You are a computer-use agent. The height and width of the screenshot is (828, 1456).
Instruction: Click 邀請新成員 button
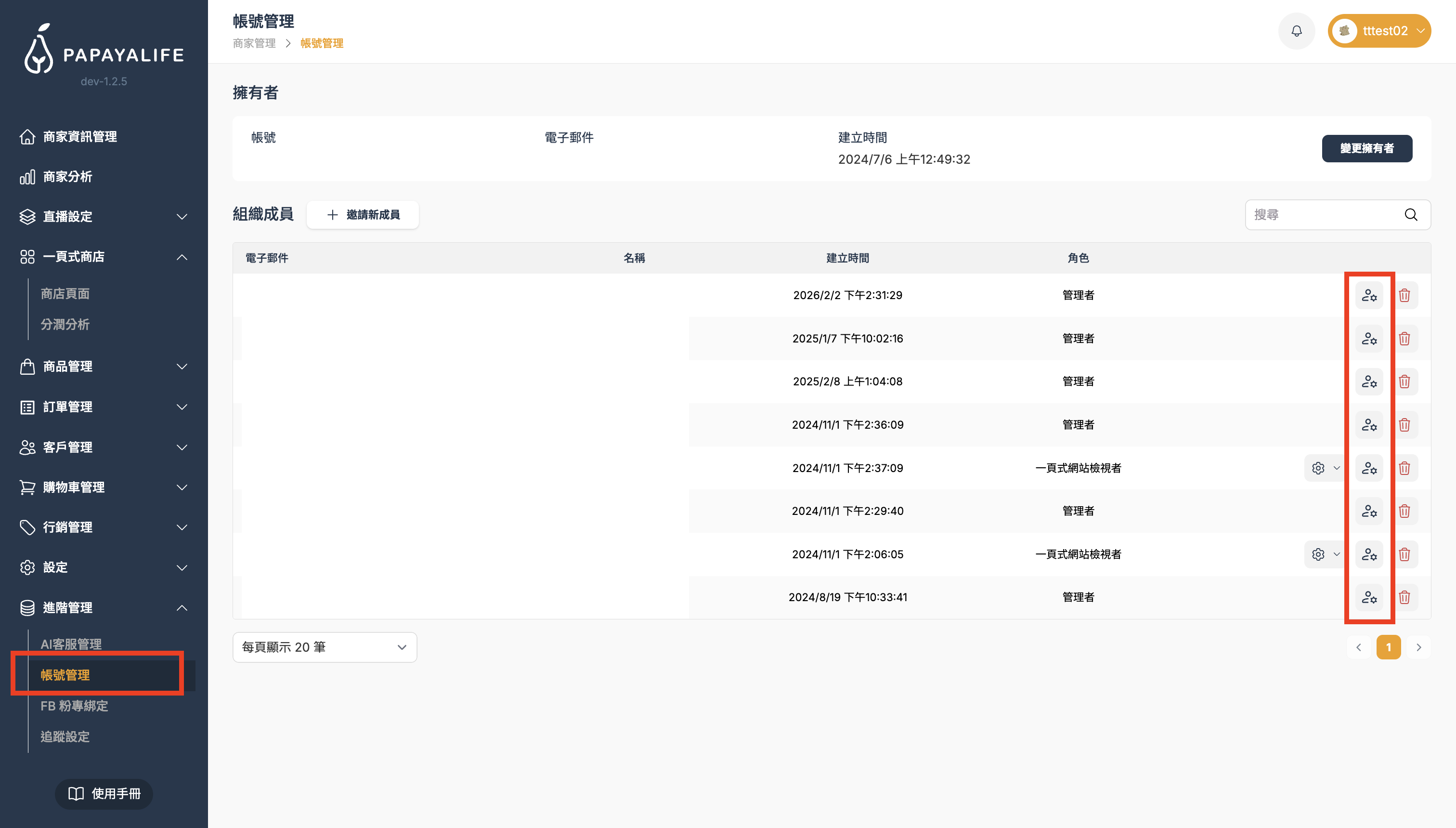pyautogui.click(x=363, y=214)
